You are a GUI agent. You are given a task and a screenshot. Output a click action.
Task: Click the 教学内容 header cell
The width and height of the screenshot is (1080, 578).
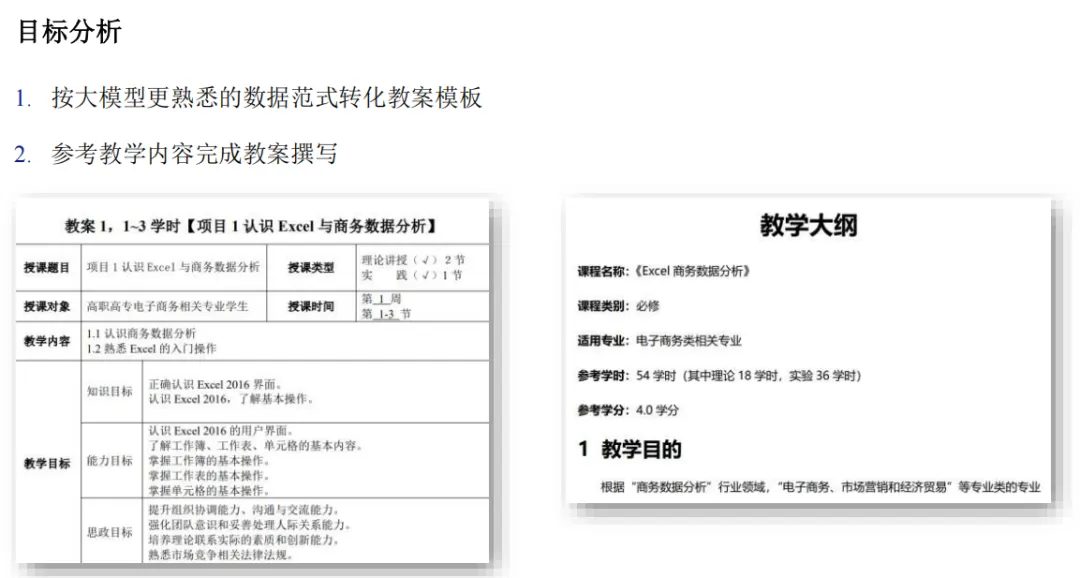pyautogui.click(x=48, y=341)
